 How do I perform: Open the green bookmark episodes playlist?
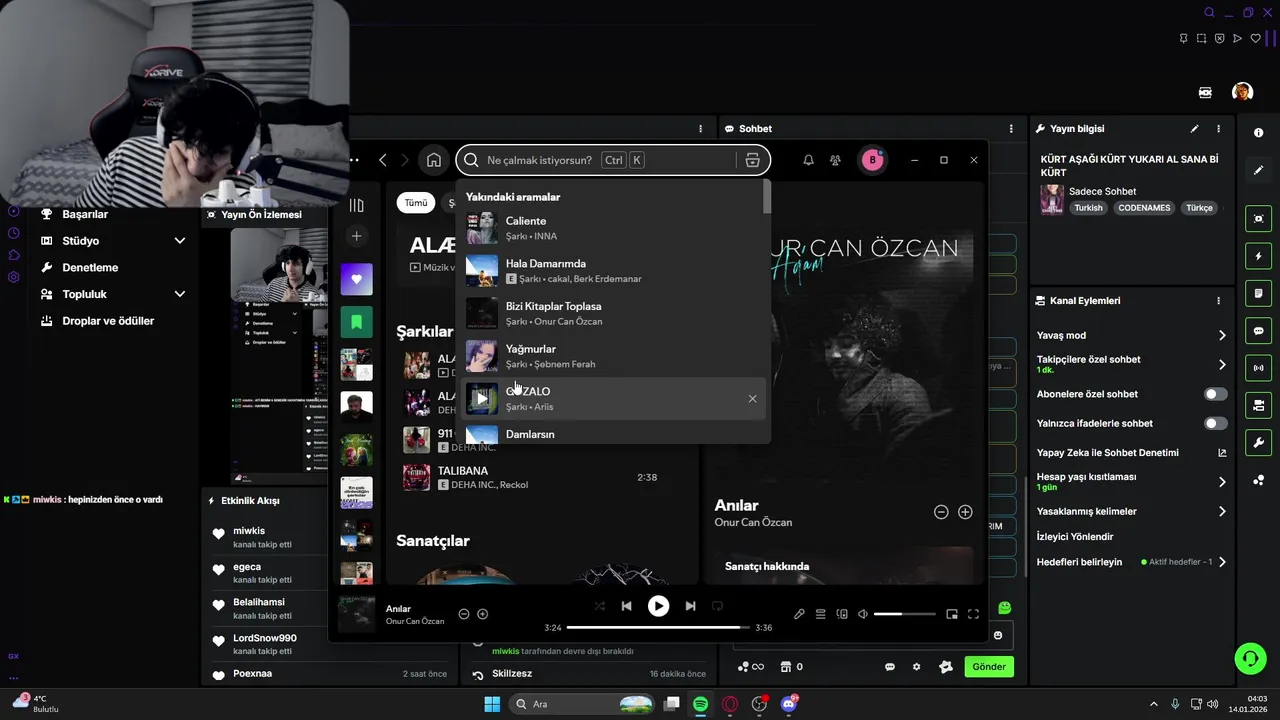356,322
